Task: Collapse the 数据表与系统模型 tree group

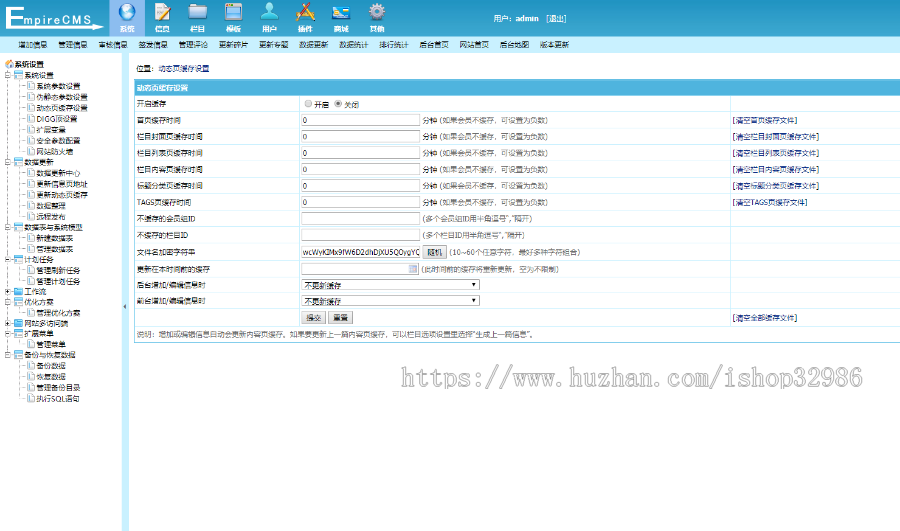Action: click(x=7, y=227)
